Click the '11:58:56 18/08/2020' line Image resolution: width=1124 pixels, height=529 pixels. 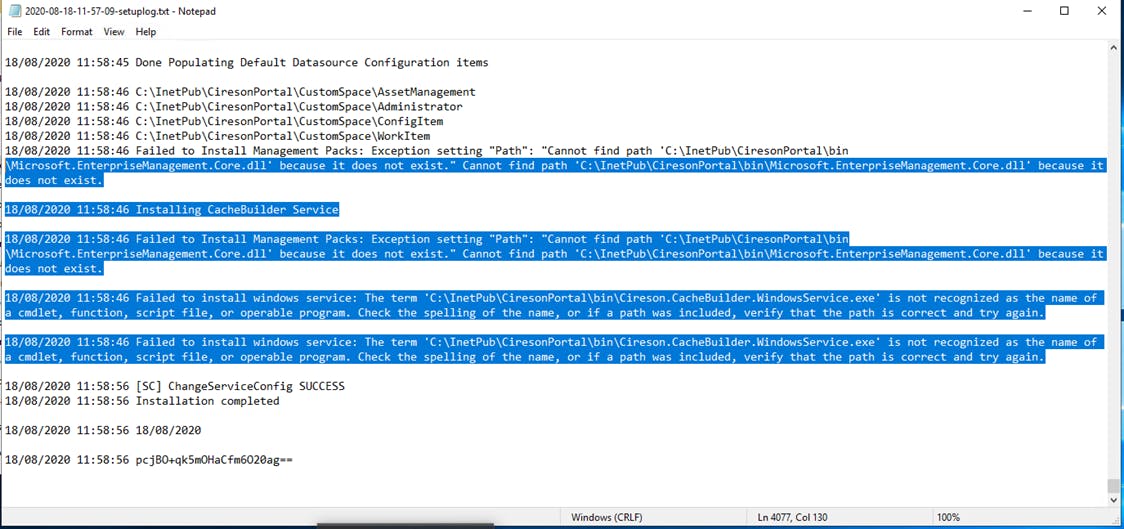pos(103,431)
